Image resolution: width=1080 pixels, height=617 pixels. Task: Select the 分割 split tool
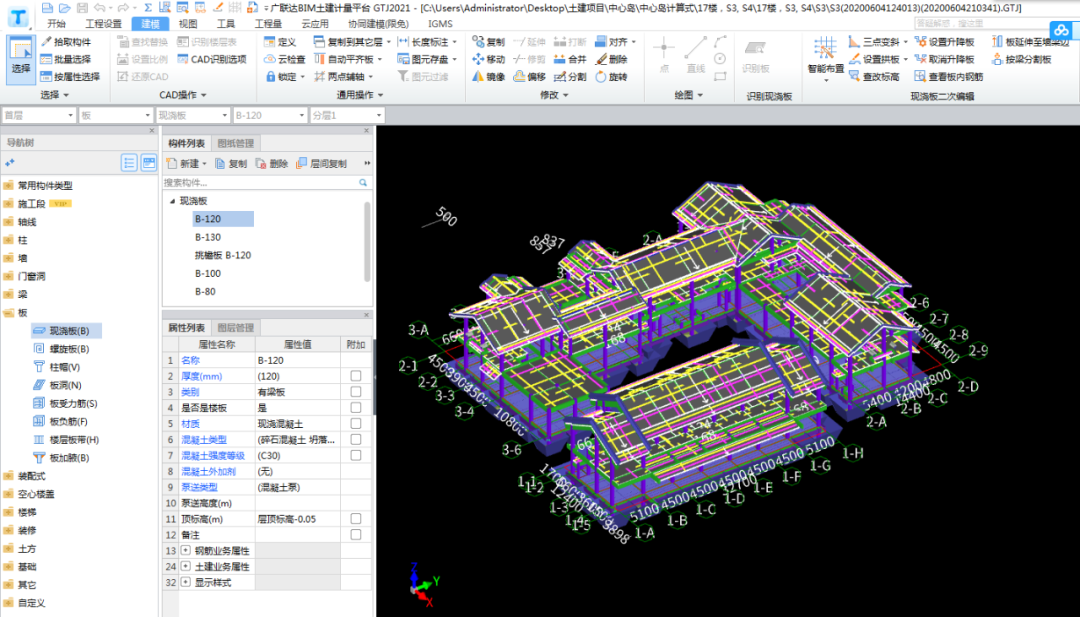[x=570, y=76]
